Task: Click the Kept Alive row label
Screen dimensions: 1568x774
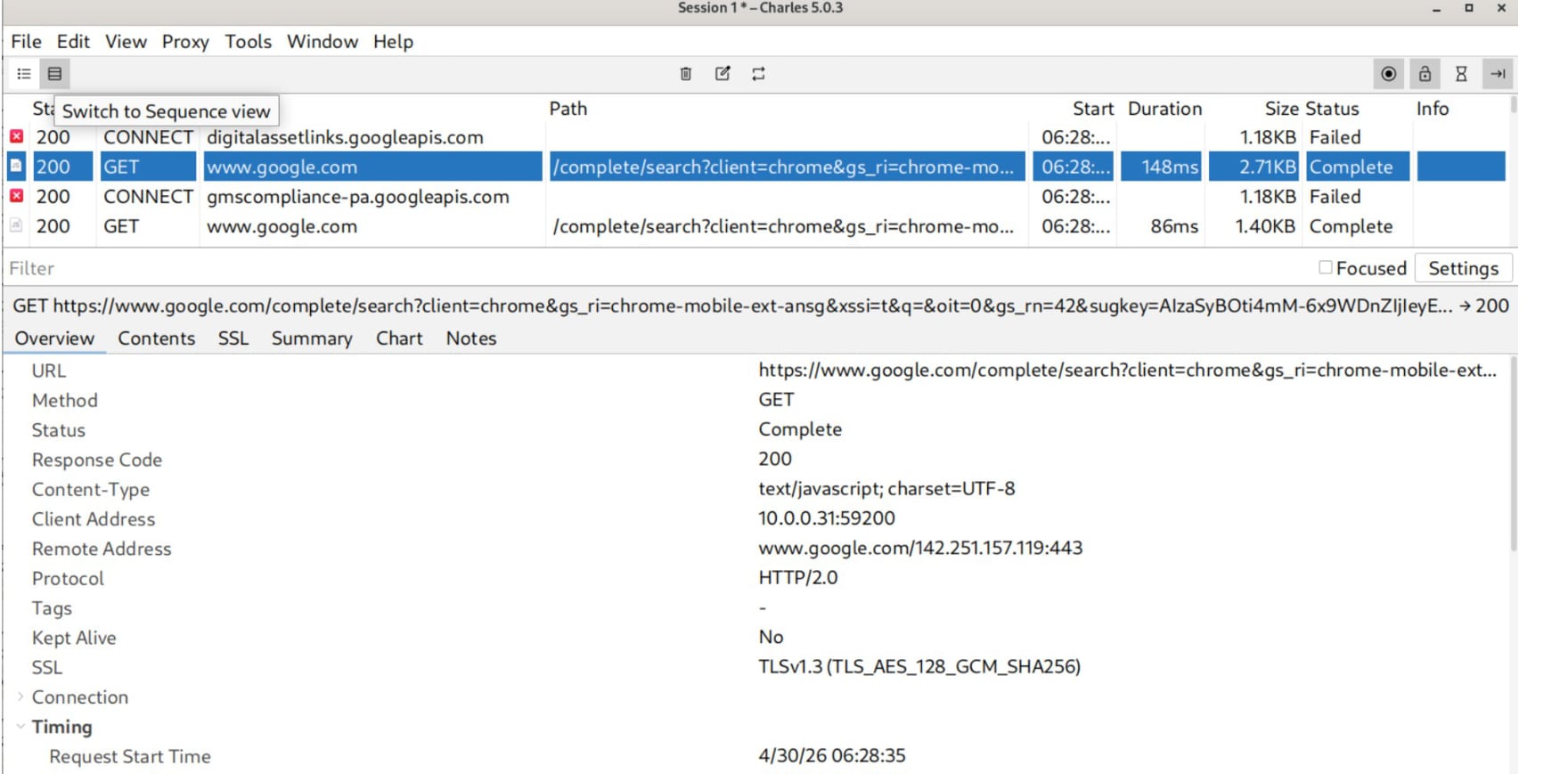Action: click(x=74, y=638)
